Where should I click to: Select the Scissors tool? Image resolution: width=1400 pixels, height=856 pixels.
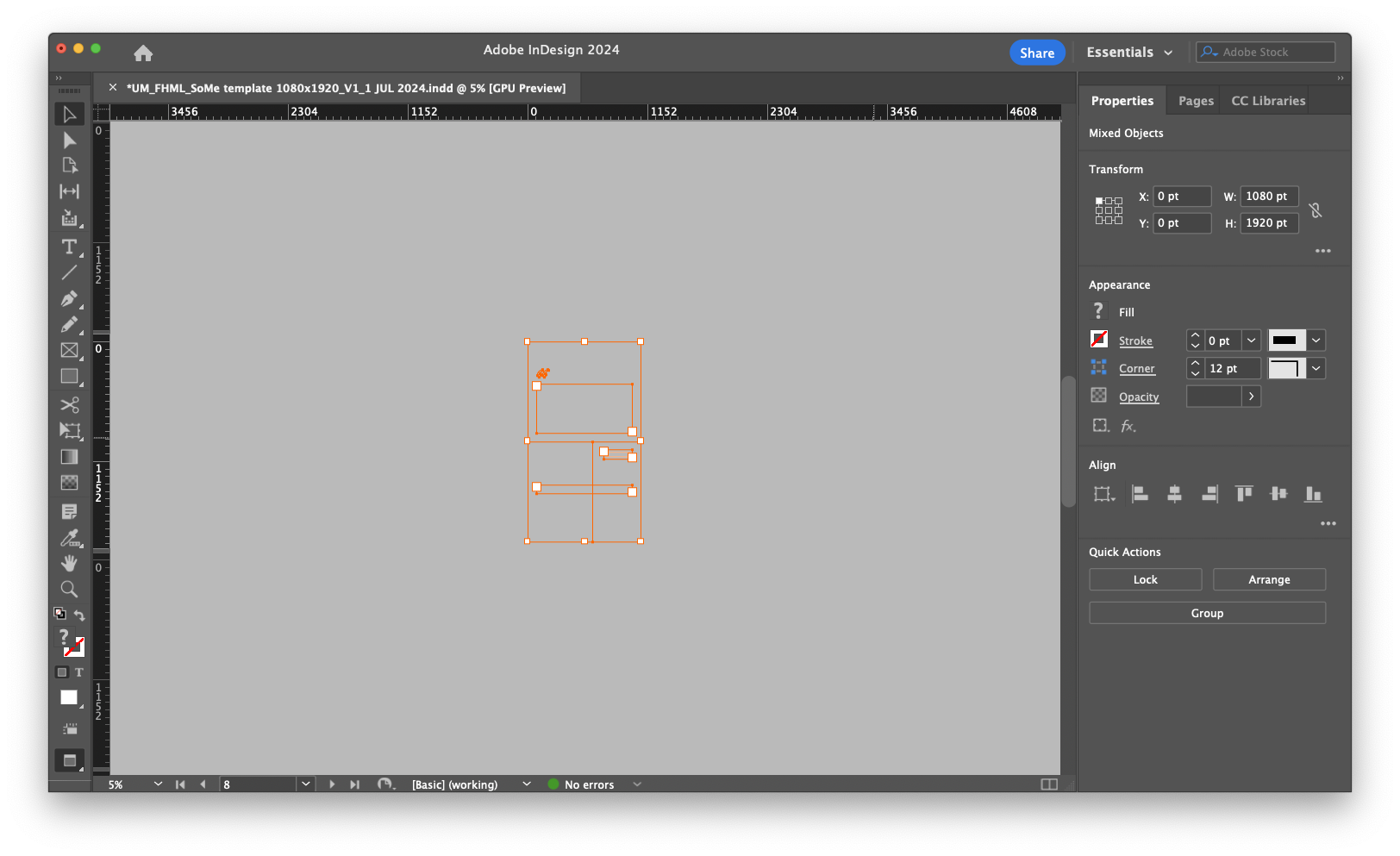(69, 405)
